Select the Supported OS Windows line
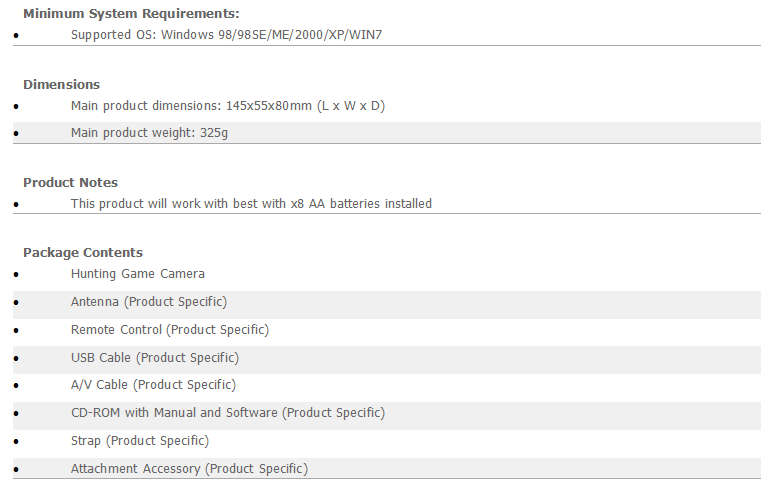783x486 pixels. pos(226,35)
